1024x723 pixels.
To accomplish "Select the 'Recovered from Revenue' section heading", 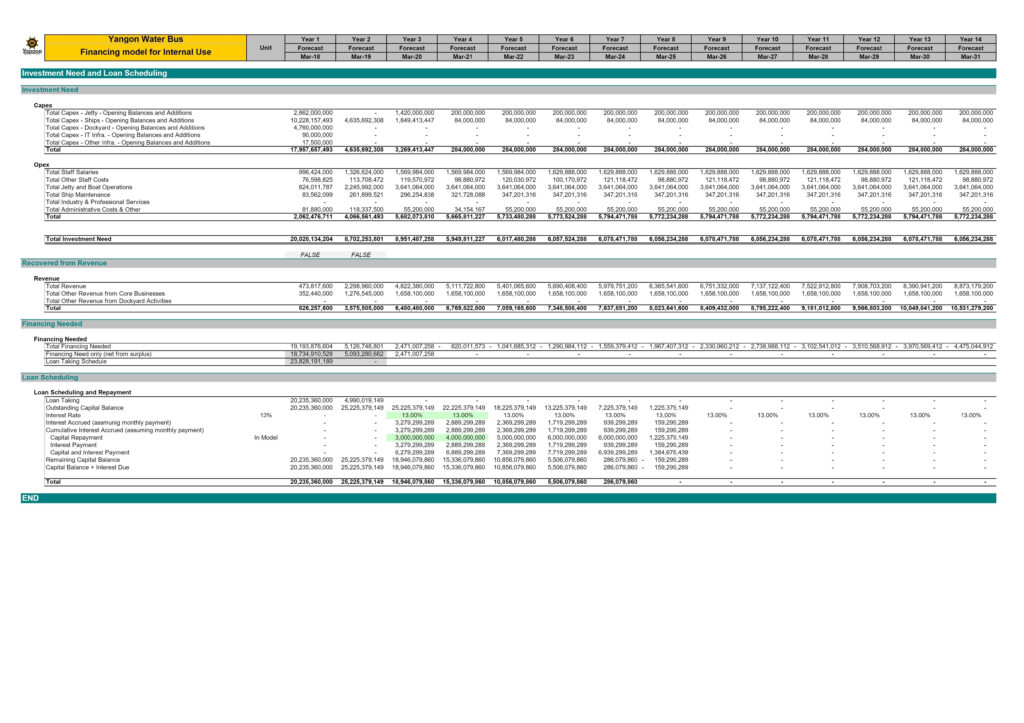I will tap(64, 263).
